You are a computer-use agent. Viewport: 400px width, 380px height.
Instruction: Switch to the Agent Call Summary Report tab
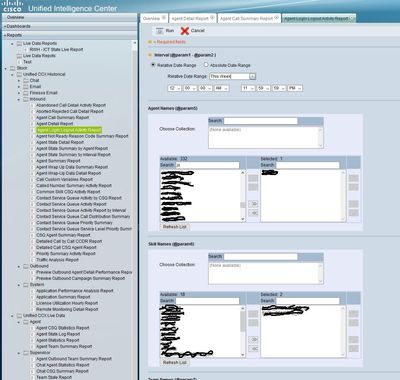point(246,18)
